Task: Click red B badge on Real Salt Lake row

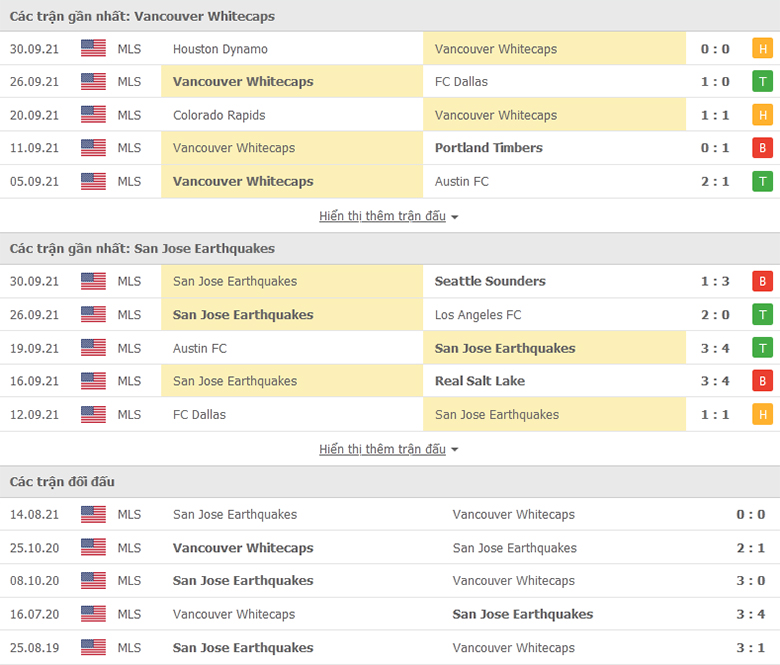Action: point(762,381)
